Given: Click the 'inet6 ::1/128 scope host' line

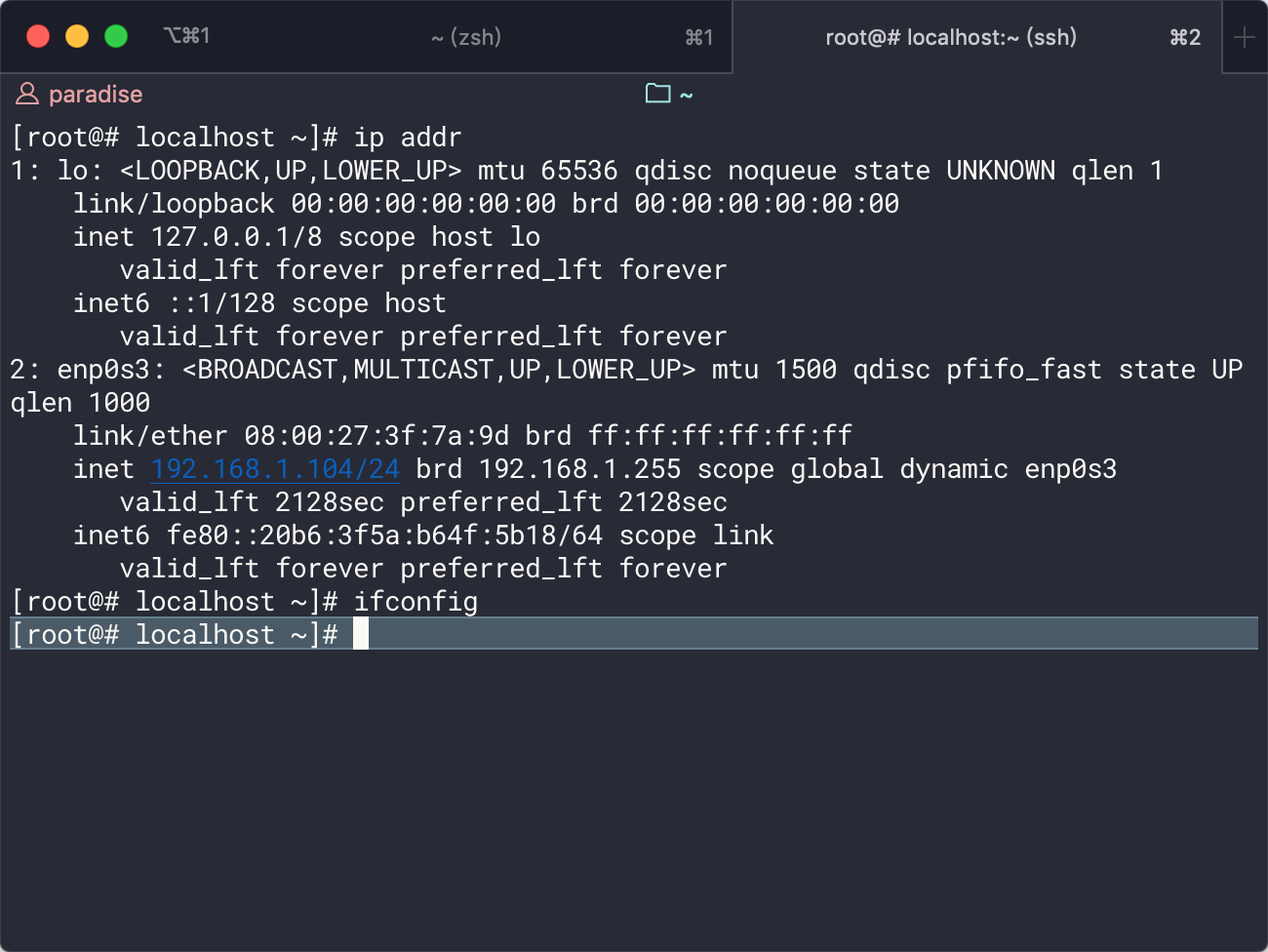Looking at the screenshot, I should (x=259, y=303).
